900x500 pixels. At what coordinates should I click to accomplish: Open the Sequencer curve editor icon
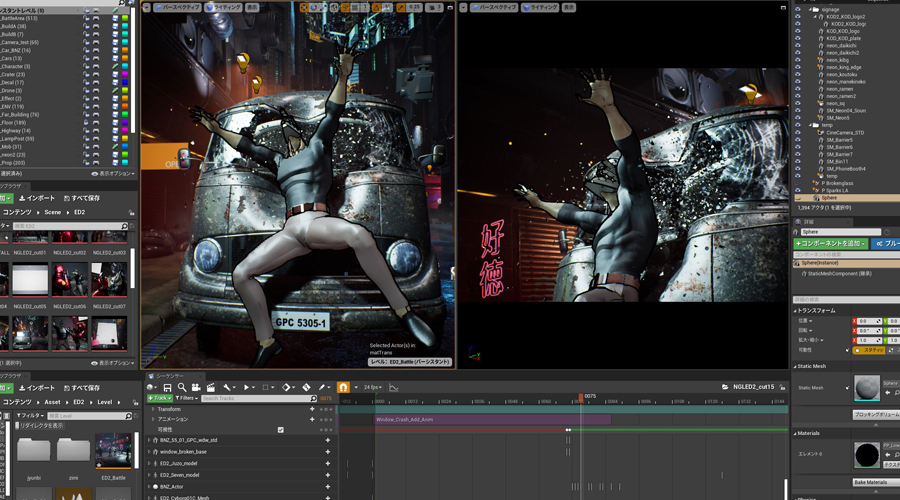tap(394, 387)
